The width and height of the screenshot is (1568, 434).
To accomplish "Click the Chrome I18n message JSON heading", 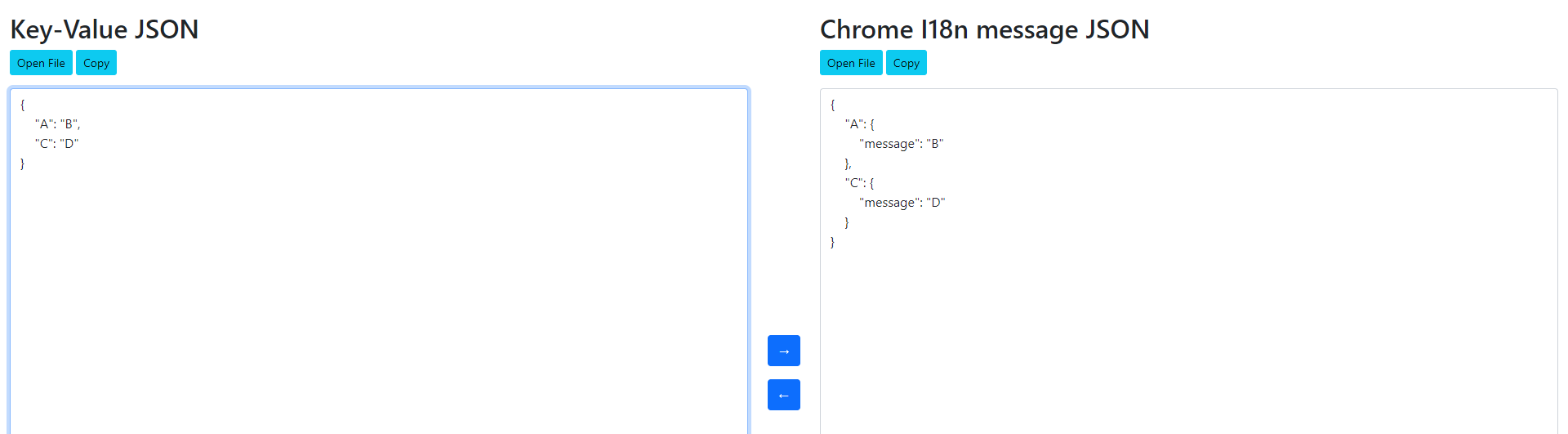I will pos(985,29).
